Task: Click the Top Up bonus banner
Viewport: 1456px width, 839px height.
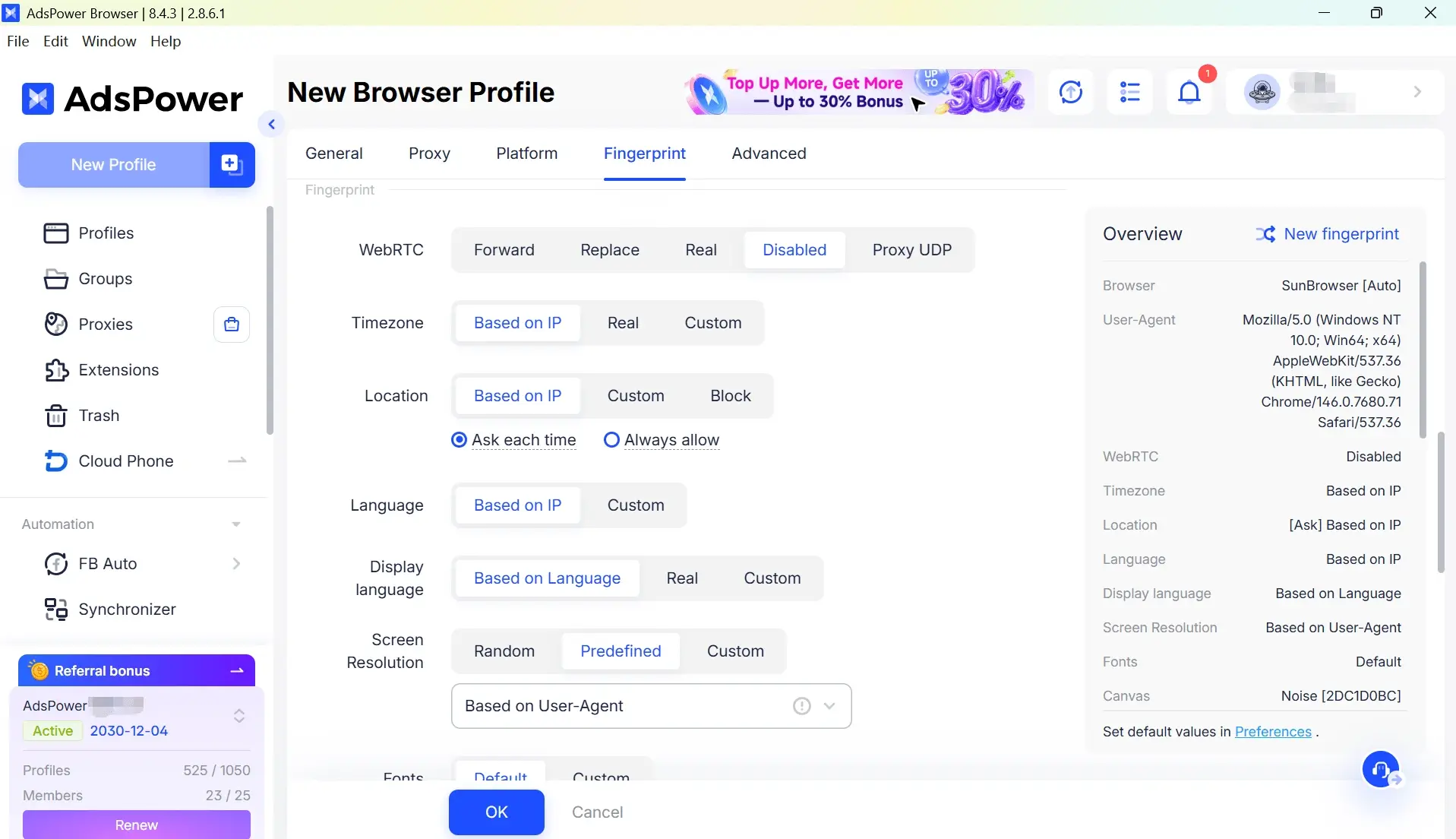Action: 859,92
